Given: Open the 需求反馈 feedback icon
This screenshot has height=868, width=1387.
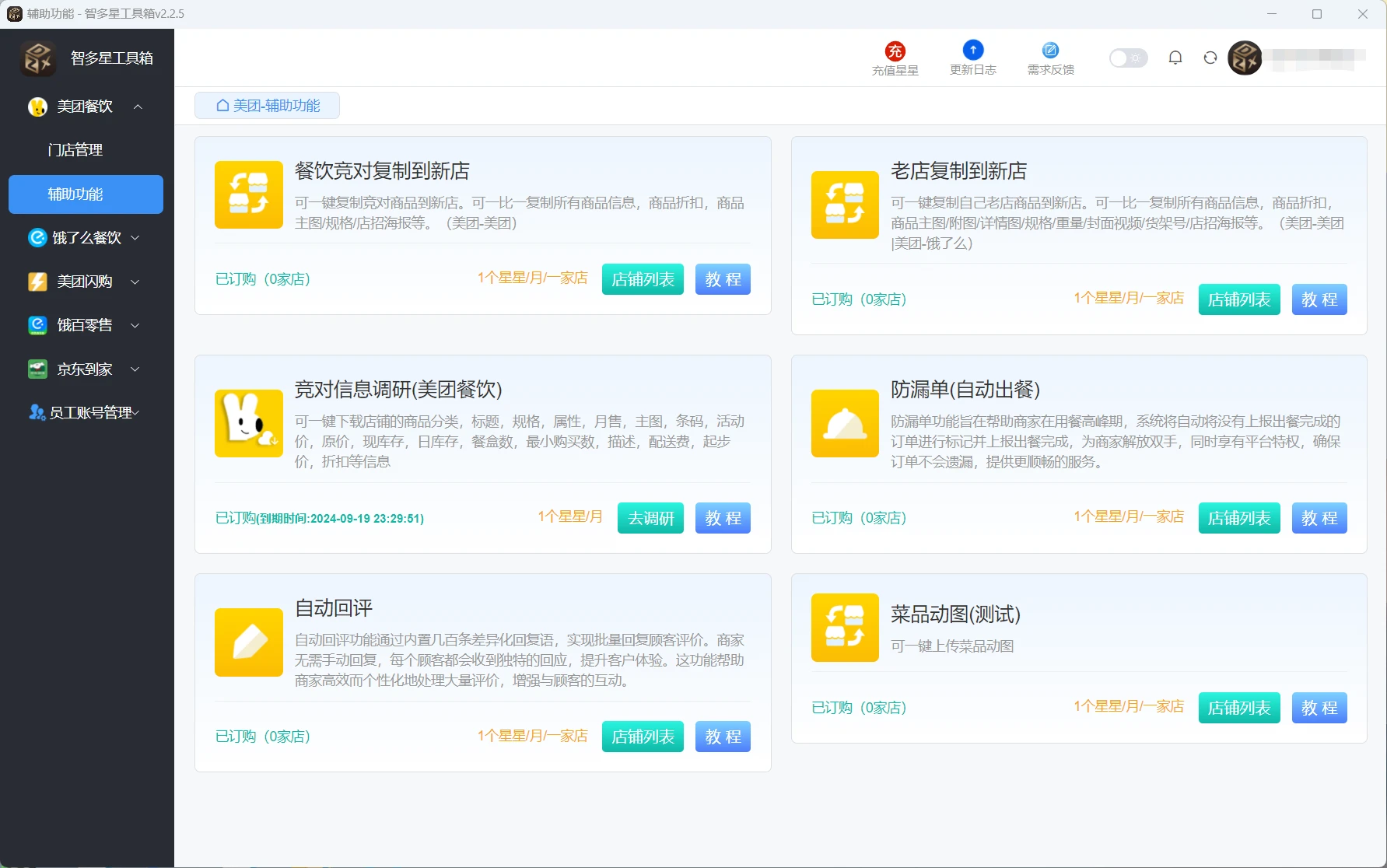Looking at the screenshot, I should 1051,50.
